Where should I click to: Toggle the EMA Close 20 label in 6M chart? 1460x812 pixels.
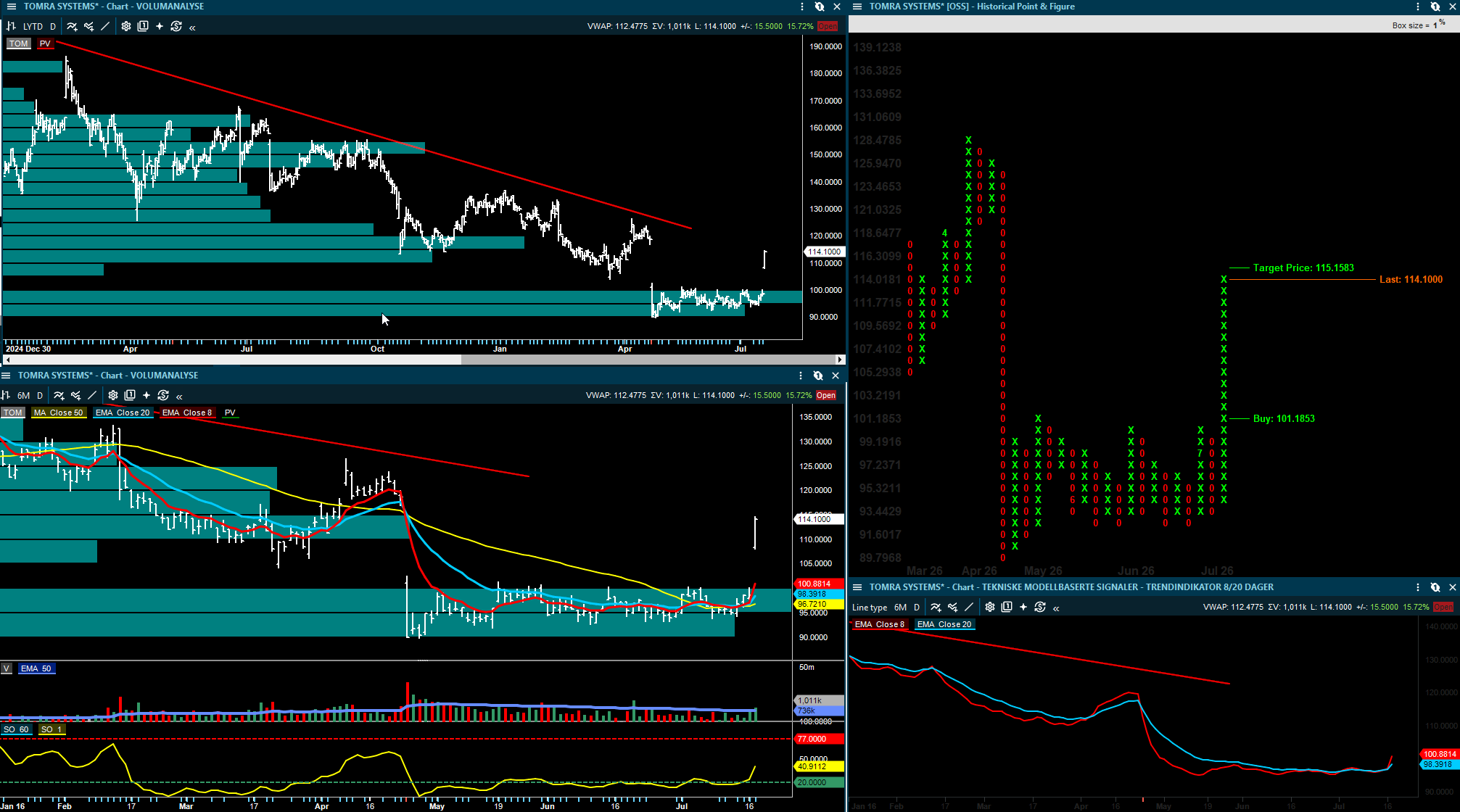tap(123, 413)
